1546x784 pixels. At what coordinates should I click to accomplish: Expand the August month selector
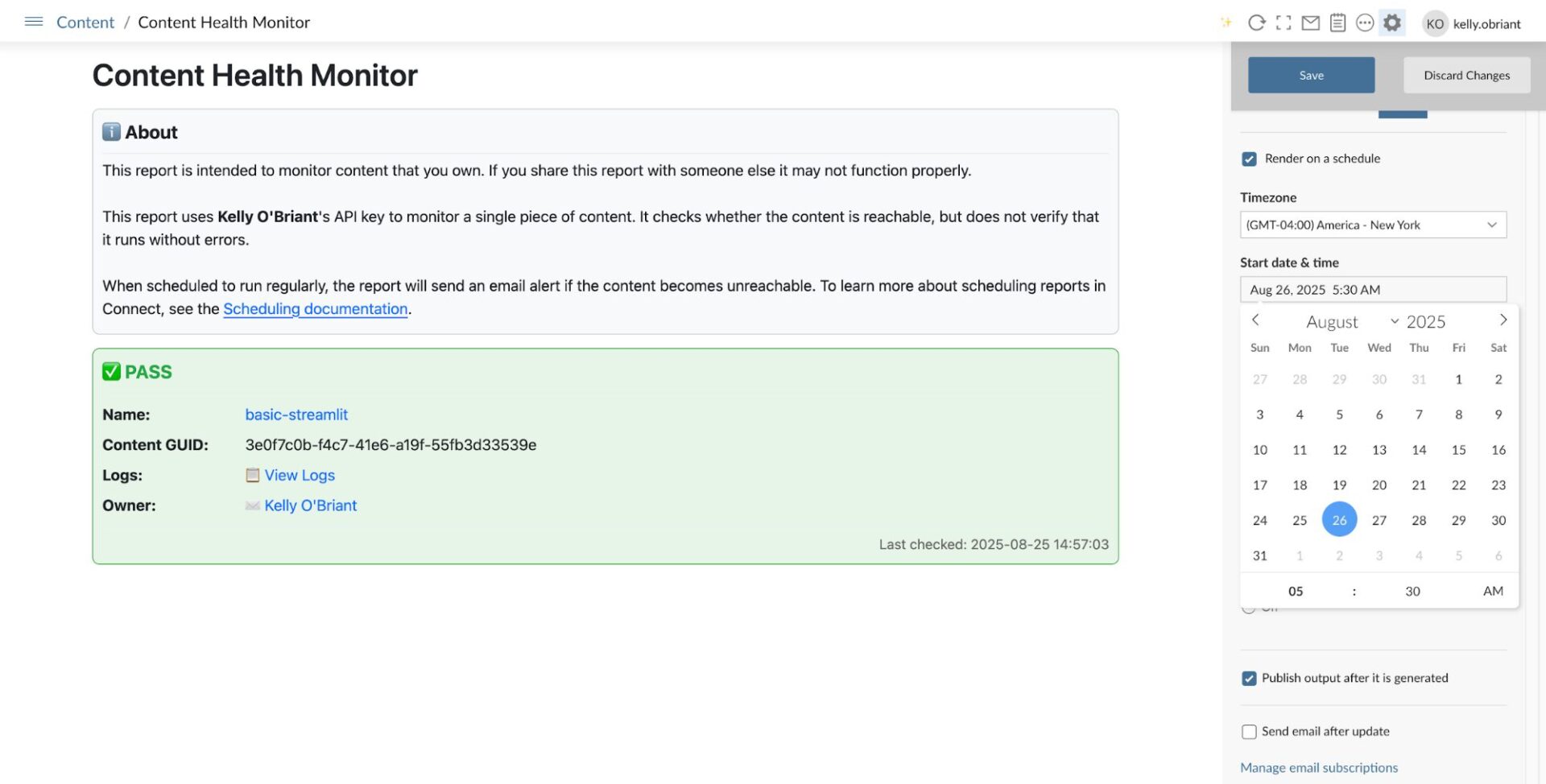point(1351,322)
